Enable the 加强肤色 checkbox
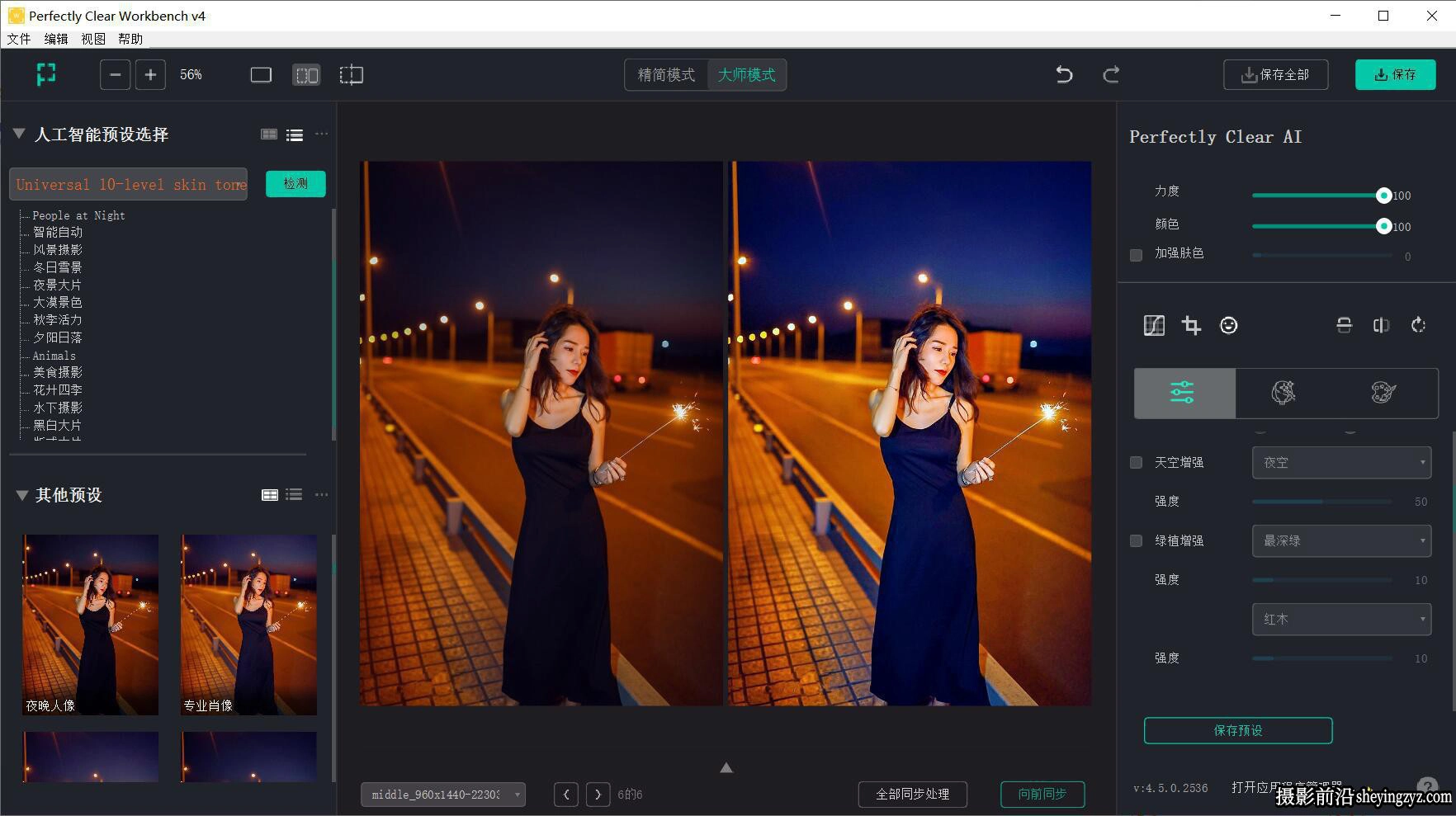 tap(1136, 255)
